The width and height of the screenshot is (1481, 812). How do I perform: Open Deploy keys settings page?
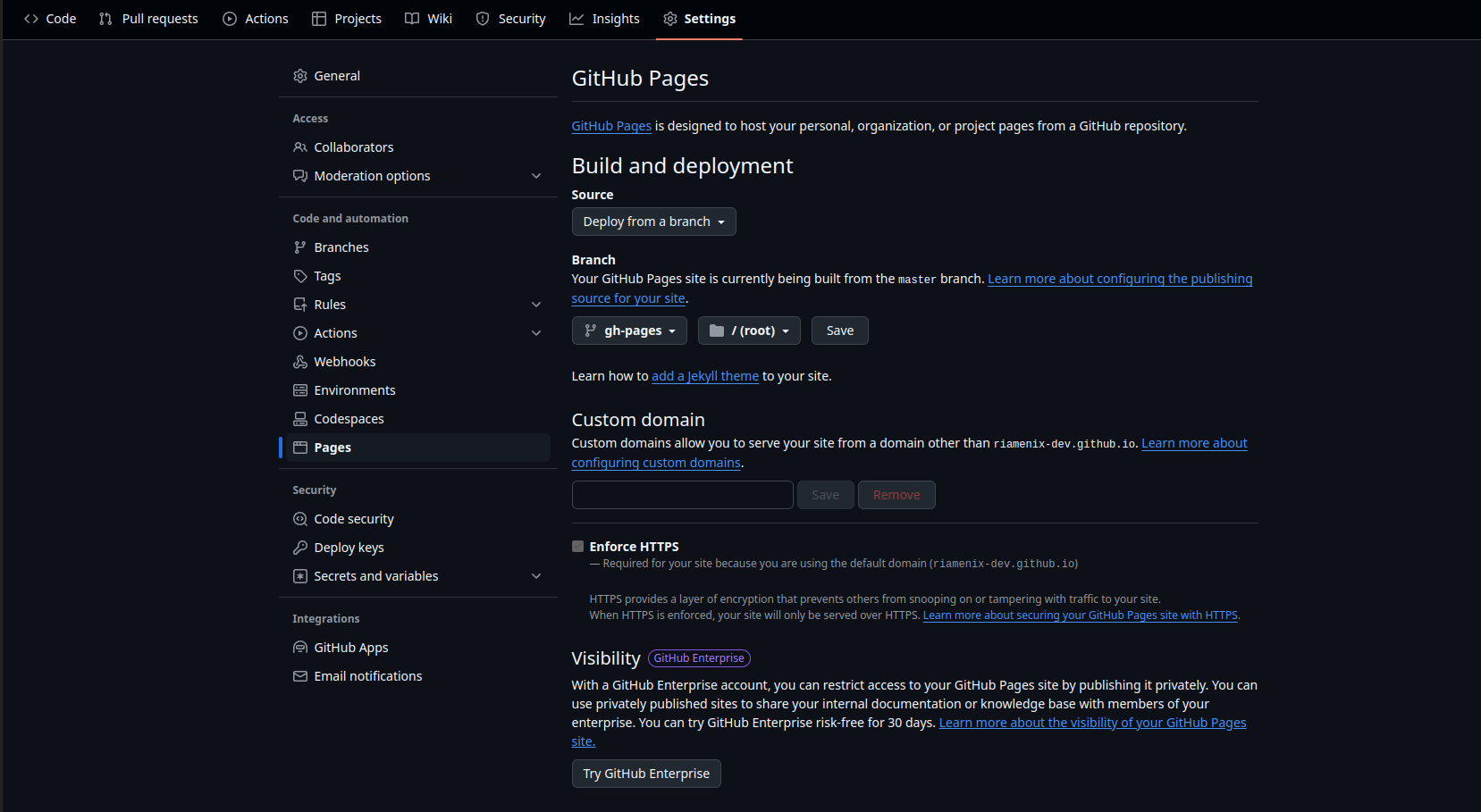coord(418,548)
